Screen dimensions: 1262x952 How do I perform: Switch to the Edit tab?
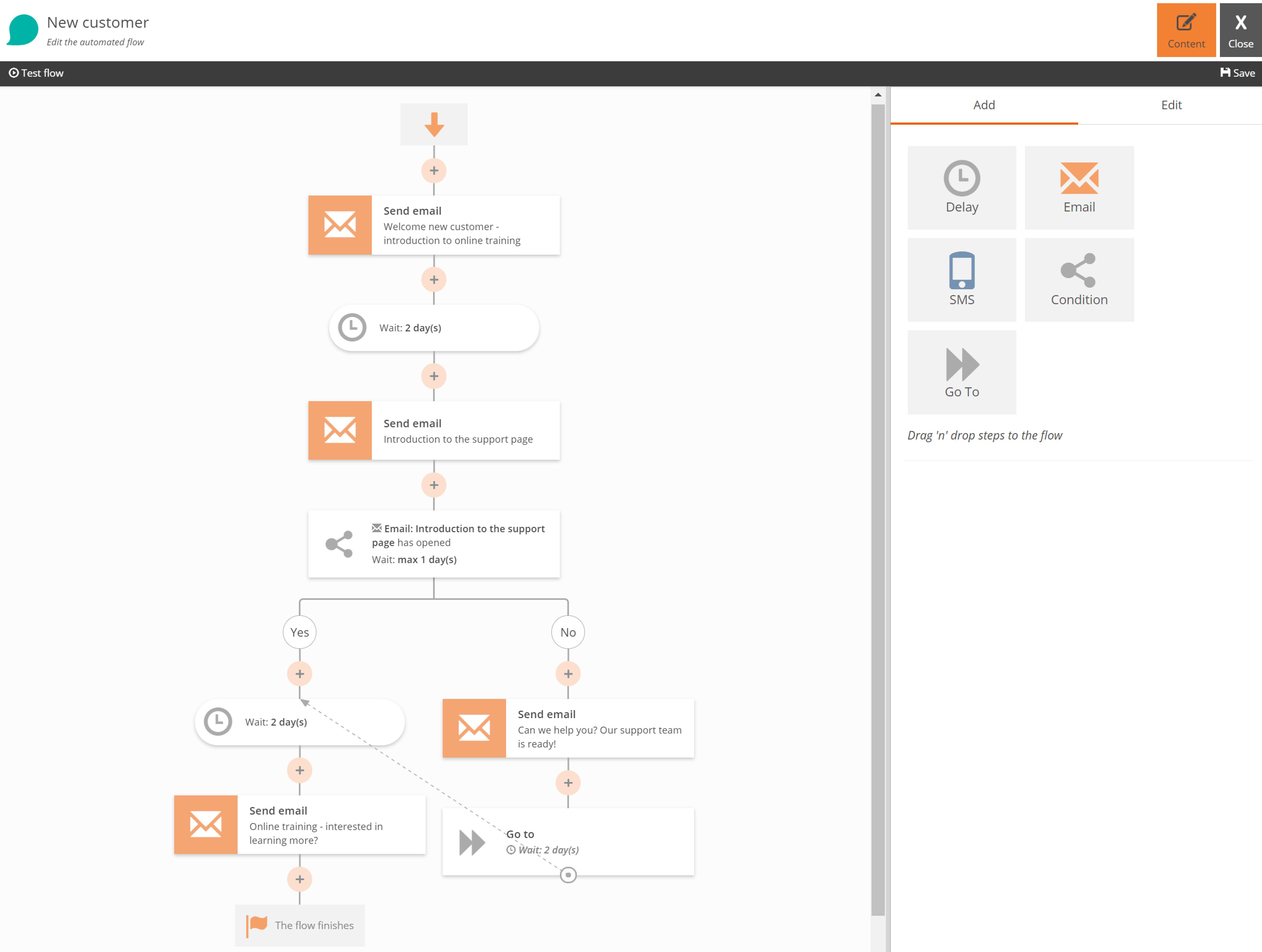(x=1171, y=105)
